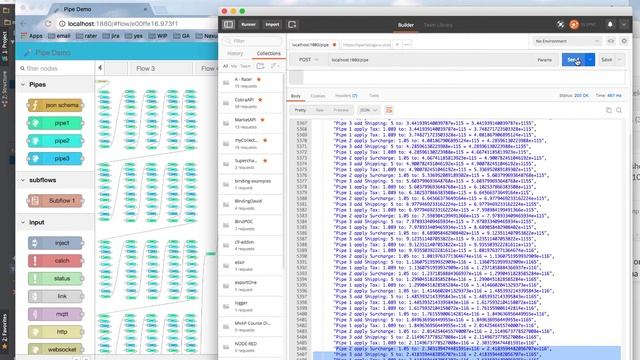Click the blue Send button
Viewport: 640px width, 360px height.
573,60
